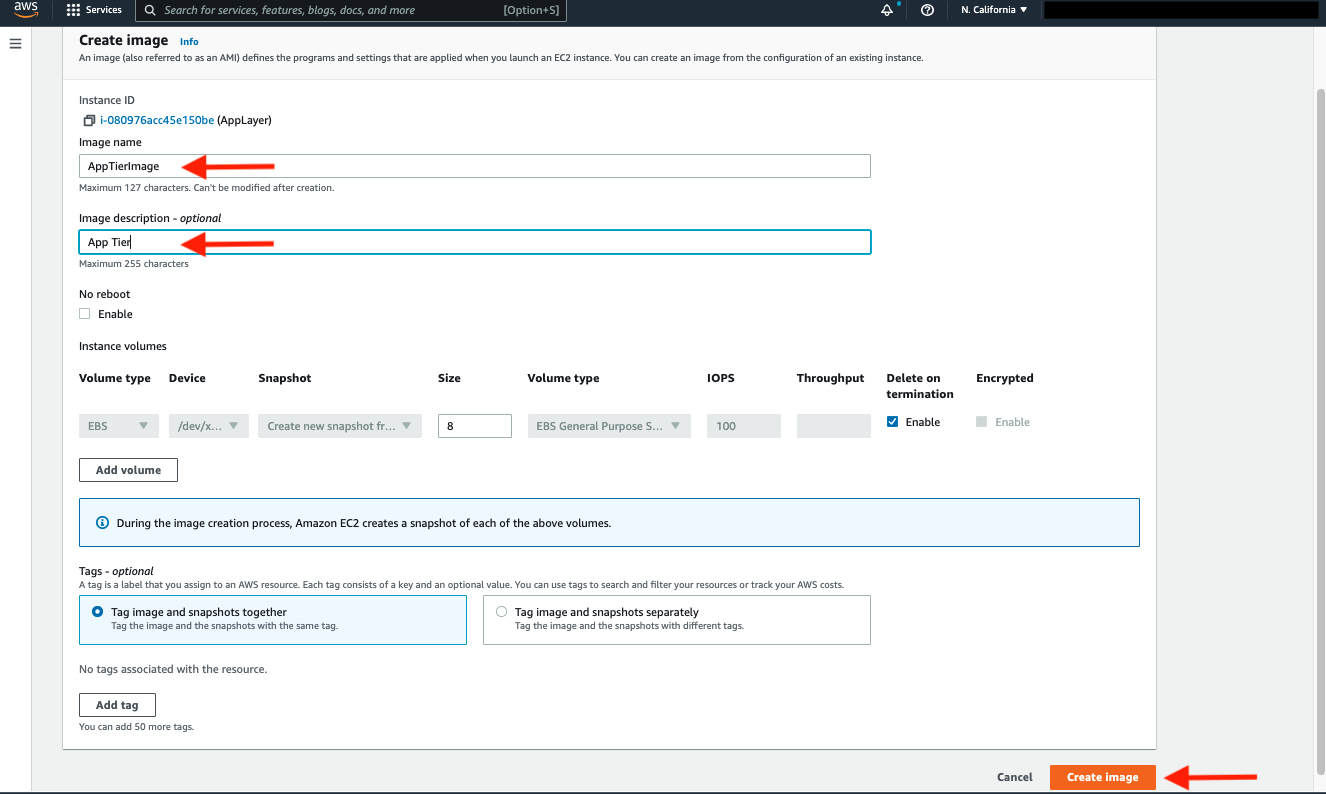The height and width of the screenshot is (794, 1326).
Task: Click the 'No tags associated with the resource.' text
Action: tap(173, 669)
